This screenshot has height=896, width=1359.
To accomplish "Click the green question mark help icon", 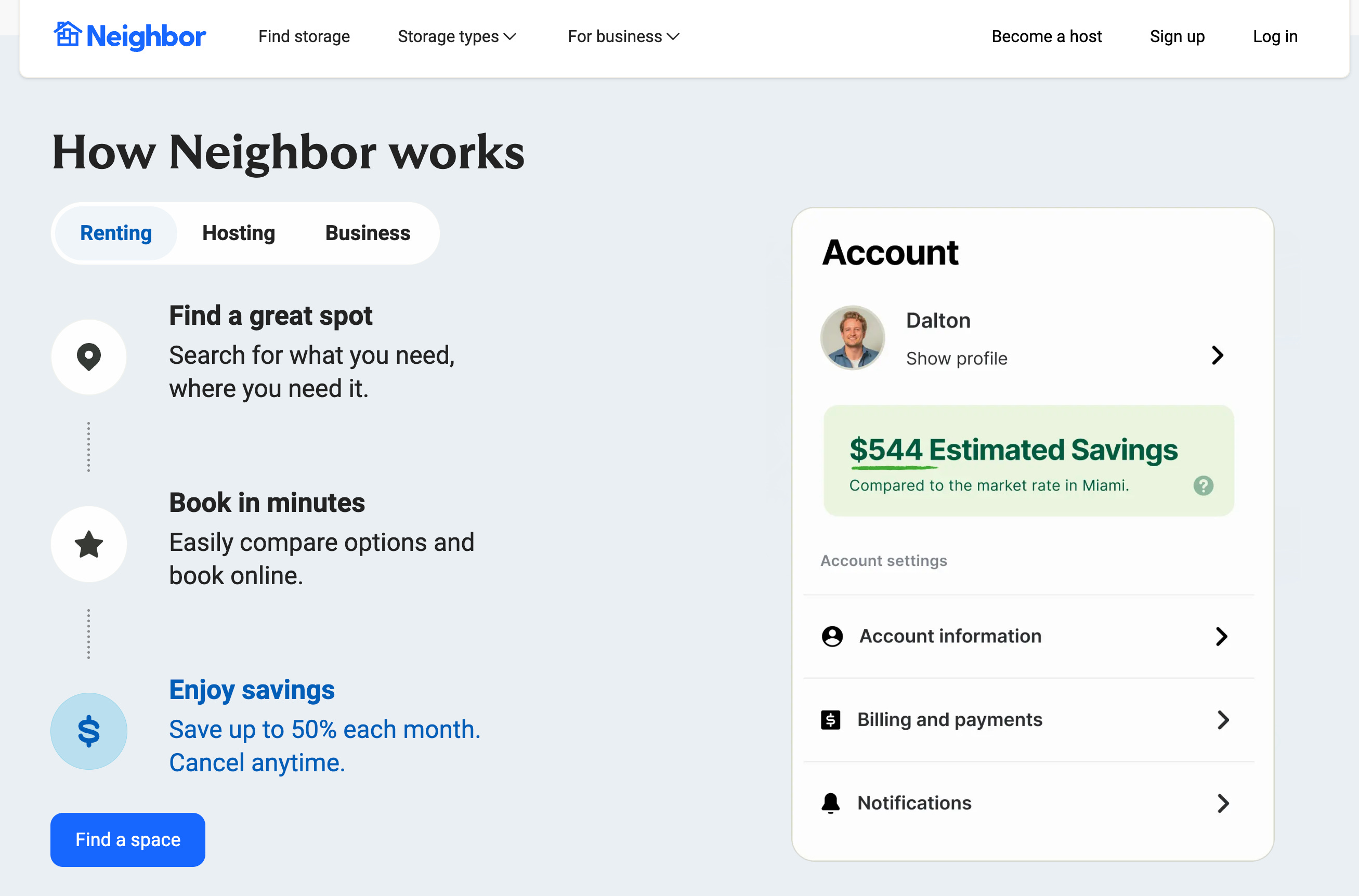I will 1203,486.
